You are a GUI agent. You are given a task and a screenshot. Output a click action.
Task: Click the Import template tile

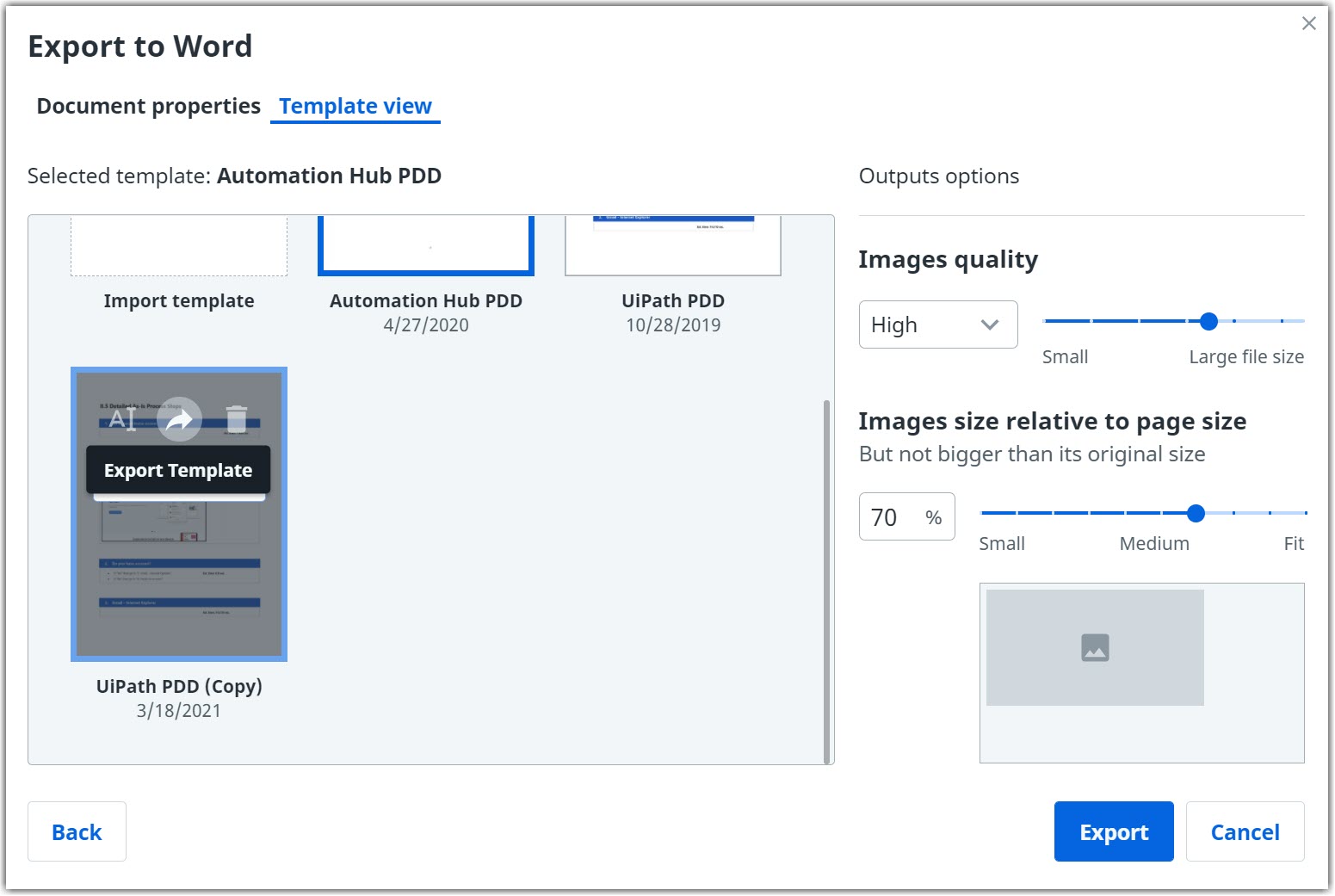click(x=179, y=246)
